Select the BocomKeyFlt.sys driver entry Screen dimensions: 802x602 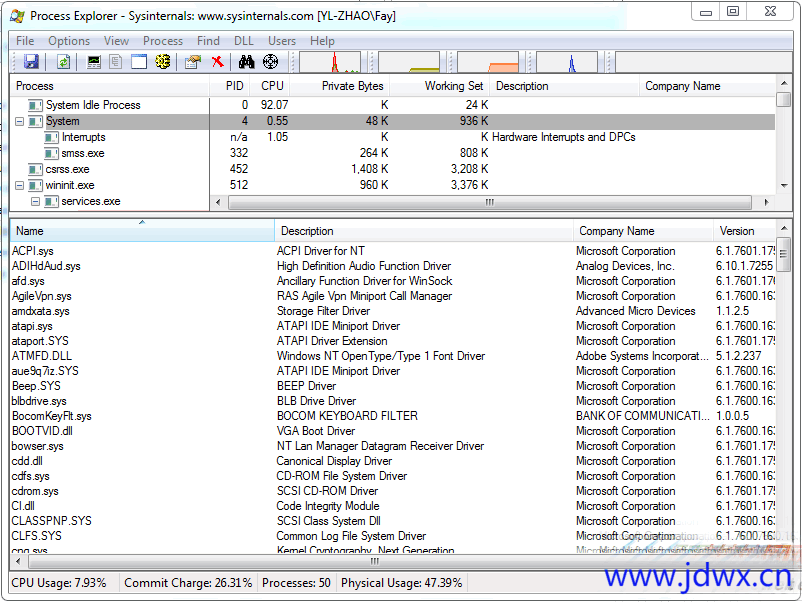(52, 416)
